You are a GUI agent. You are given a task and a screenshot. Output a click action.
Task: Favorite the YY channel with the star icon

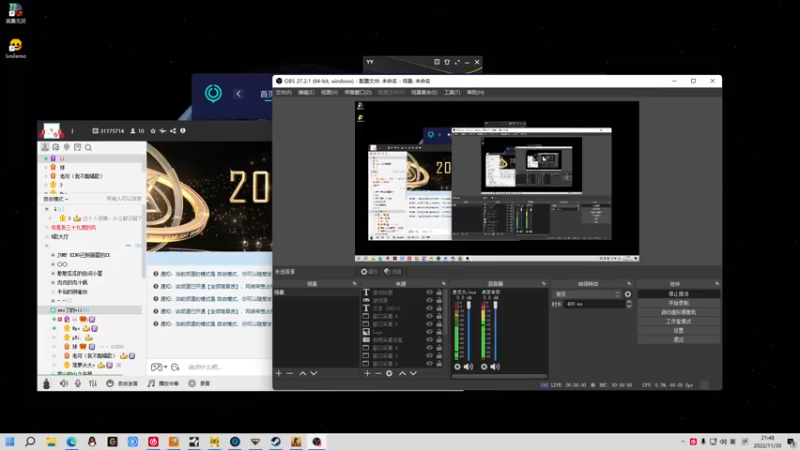(x=153, y=131)
